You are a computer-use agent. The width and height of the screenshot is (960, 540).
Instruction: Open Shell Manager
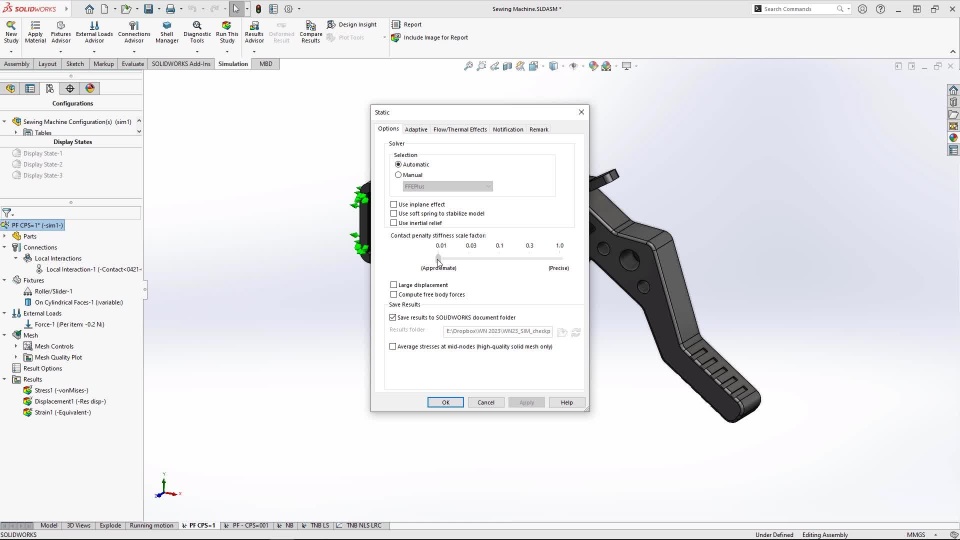pyautogui.click(x=167, y=32)
